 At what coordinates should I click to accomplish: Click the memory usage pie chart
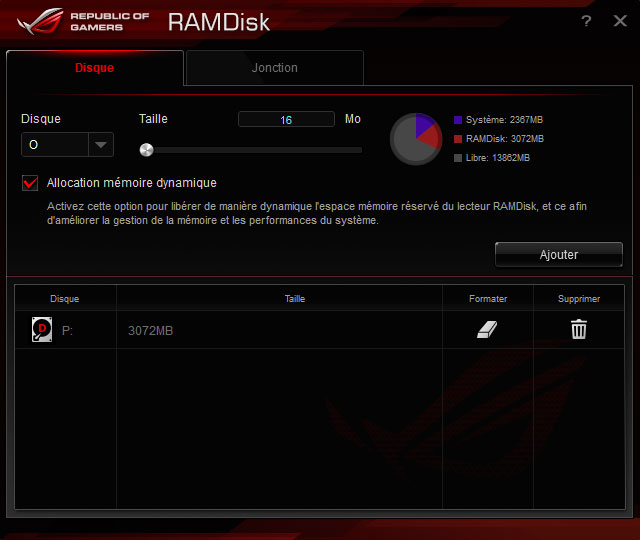[x=415, y=139]
